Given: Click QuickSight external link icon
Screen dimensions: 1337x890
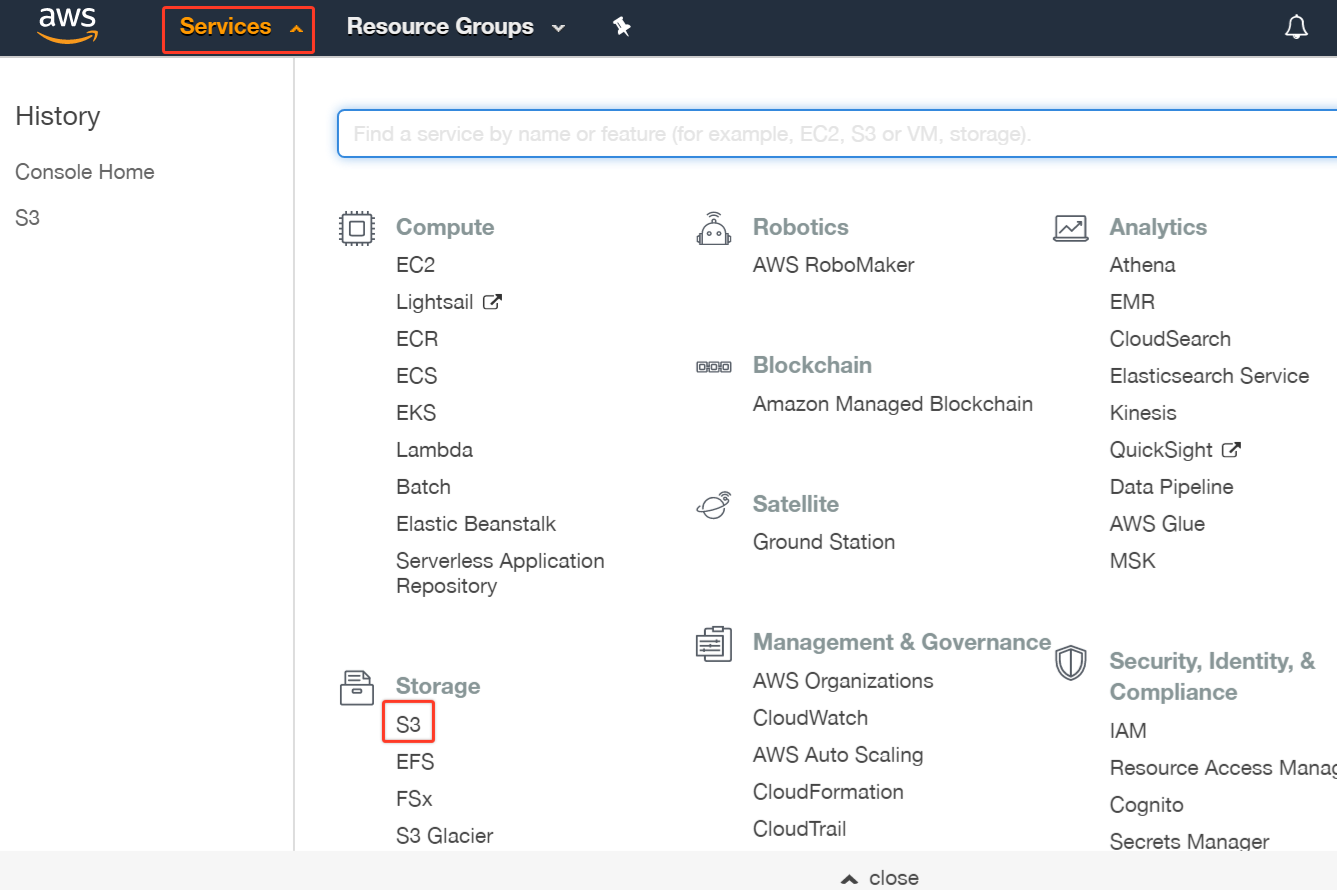Looking at the screenshot, I should pyautogui.click(x=1231, y=450).
